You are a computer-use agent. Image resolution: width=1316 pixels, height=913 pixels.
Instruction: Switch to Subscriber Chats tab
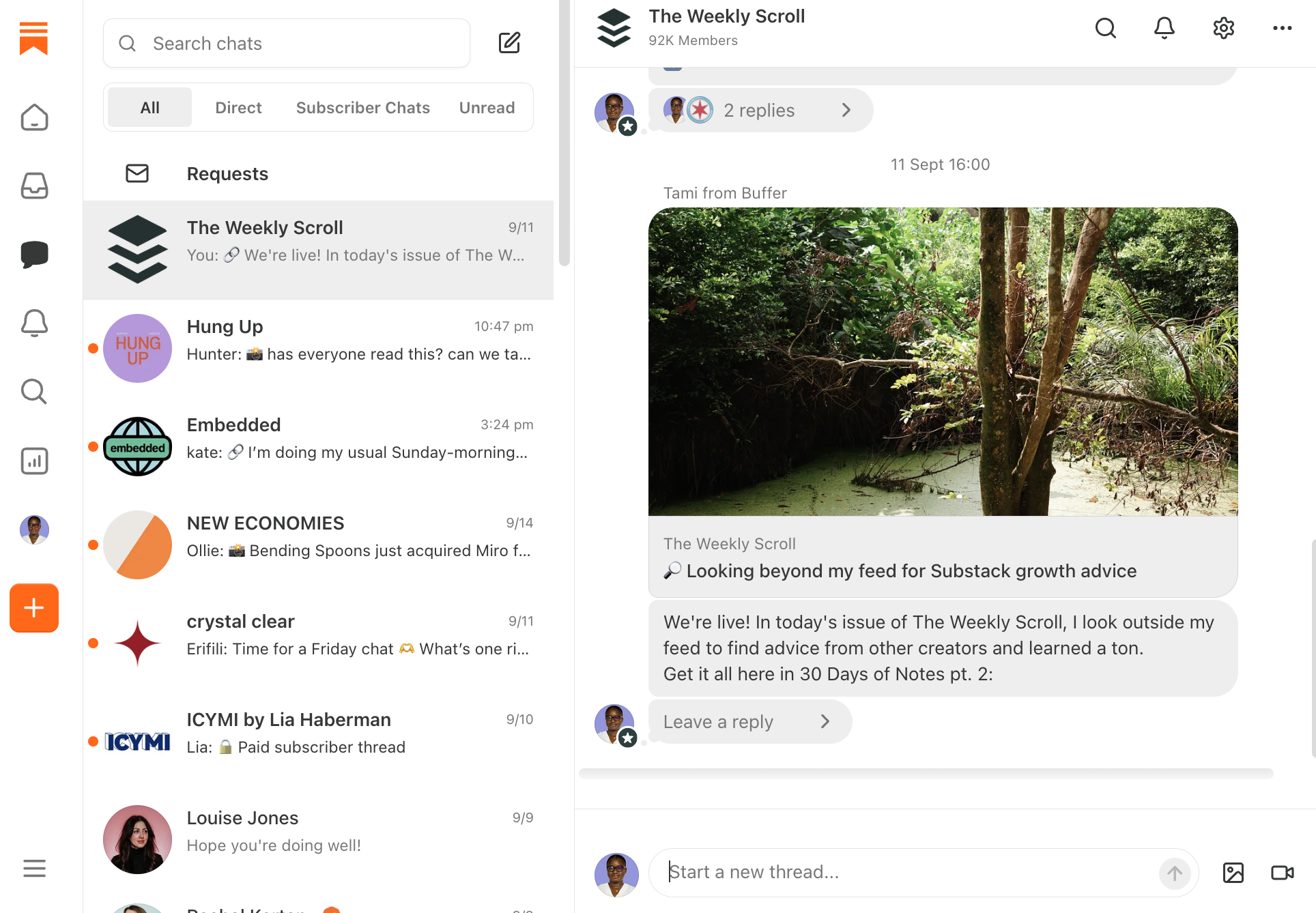click(x=363, y=107)
